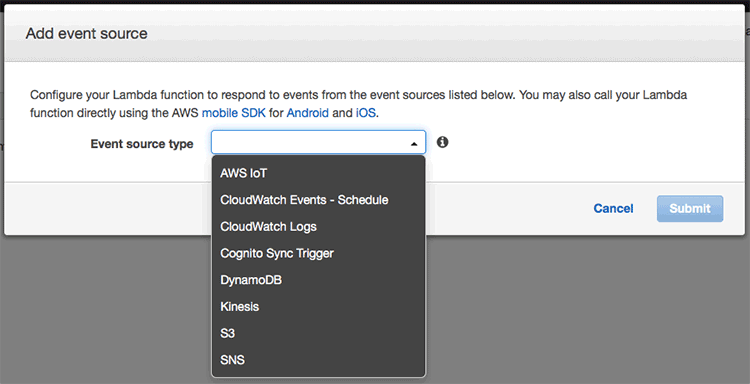Choose CloudWatch Events - Schedule option

coord(318,200)
